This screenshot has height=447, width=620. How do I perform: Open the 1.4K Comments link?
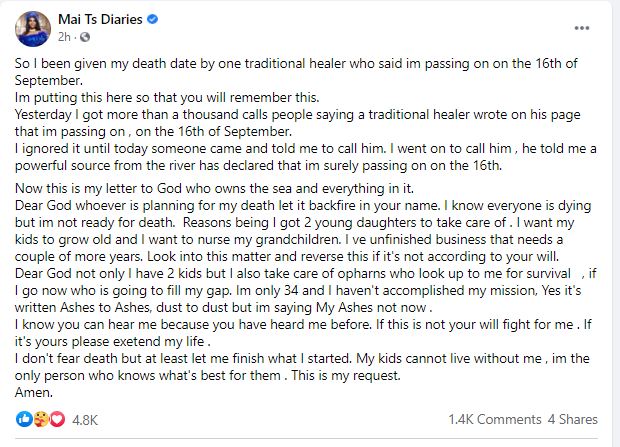click(x=495, y=419)
